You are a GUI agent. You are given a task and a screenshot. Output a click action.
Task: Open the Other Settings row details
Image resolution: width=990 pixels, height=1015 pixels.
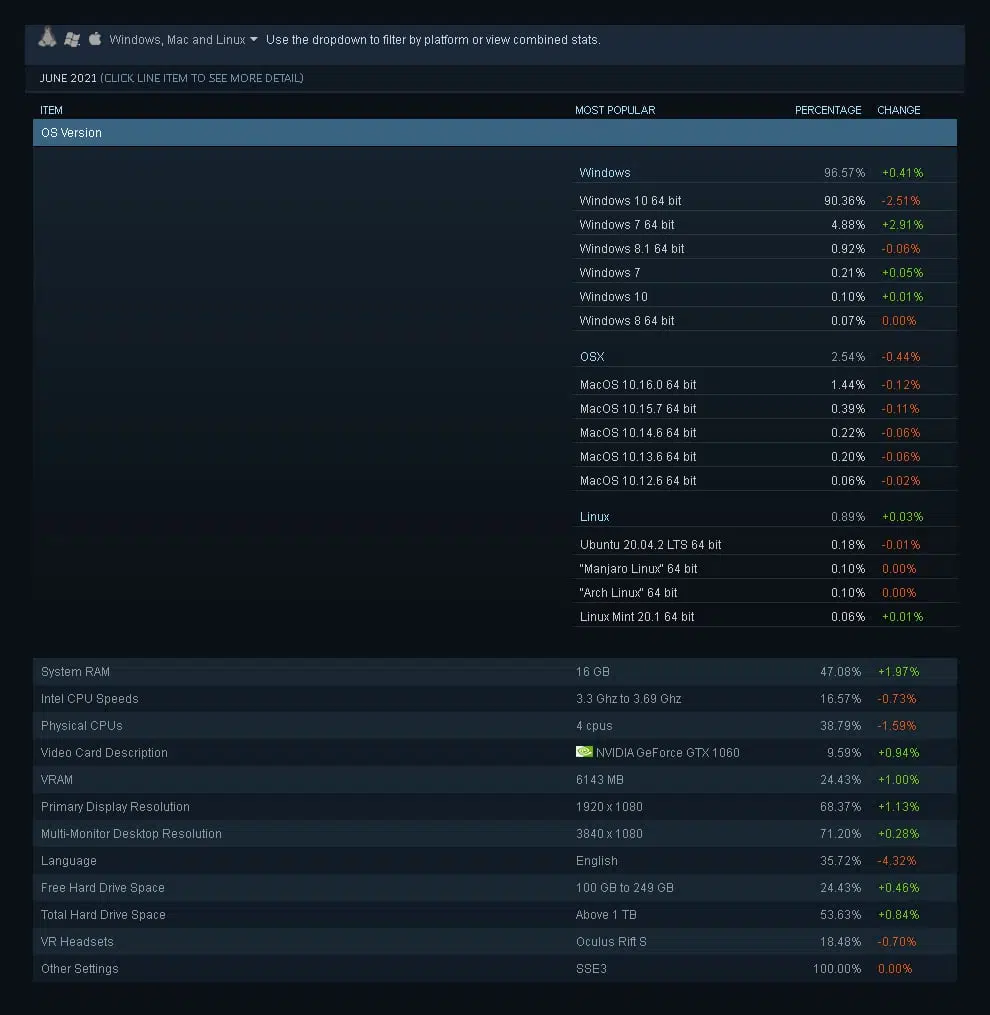(495, 969)
